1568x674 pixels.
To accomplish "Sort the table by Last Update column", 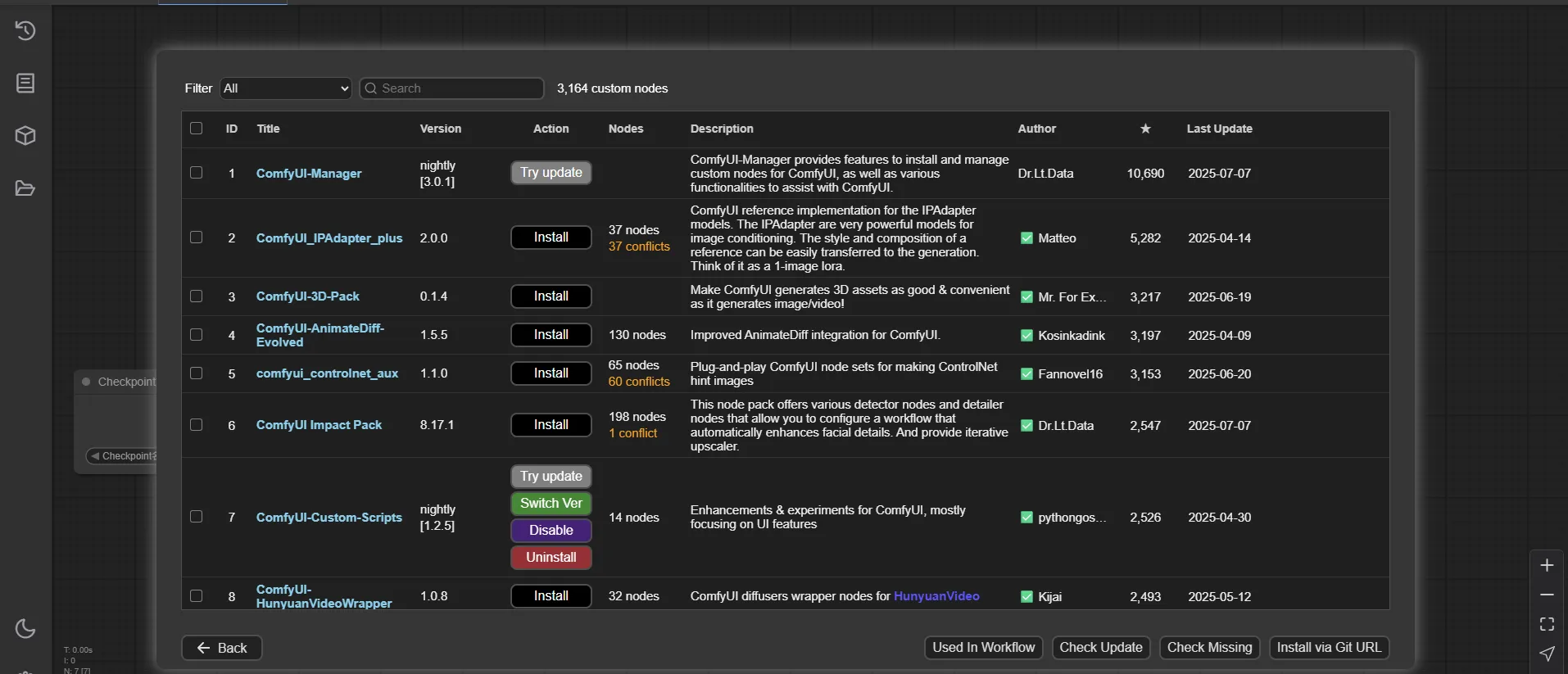I will tap(1219, 129).
